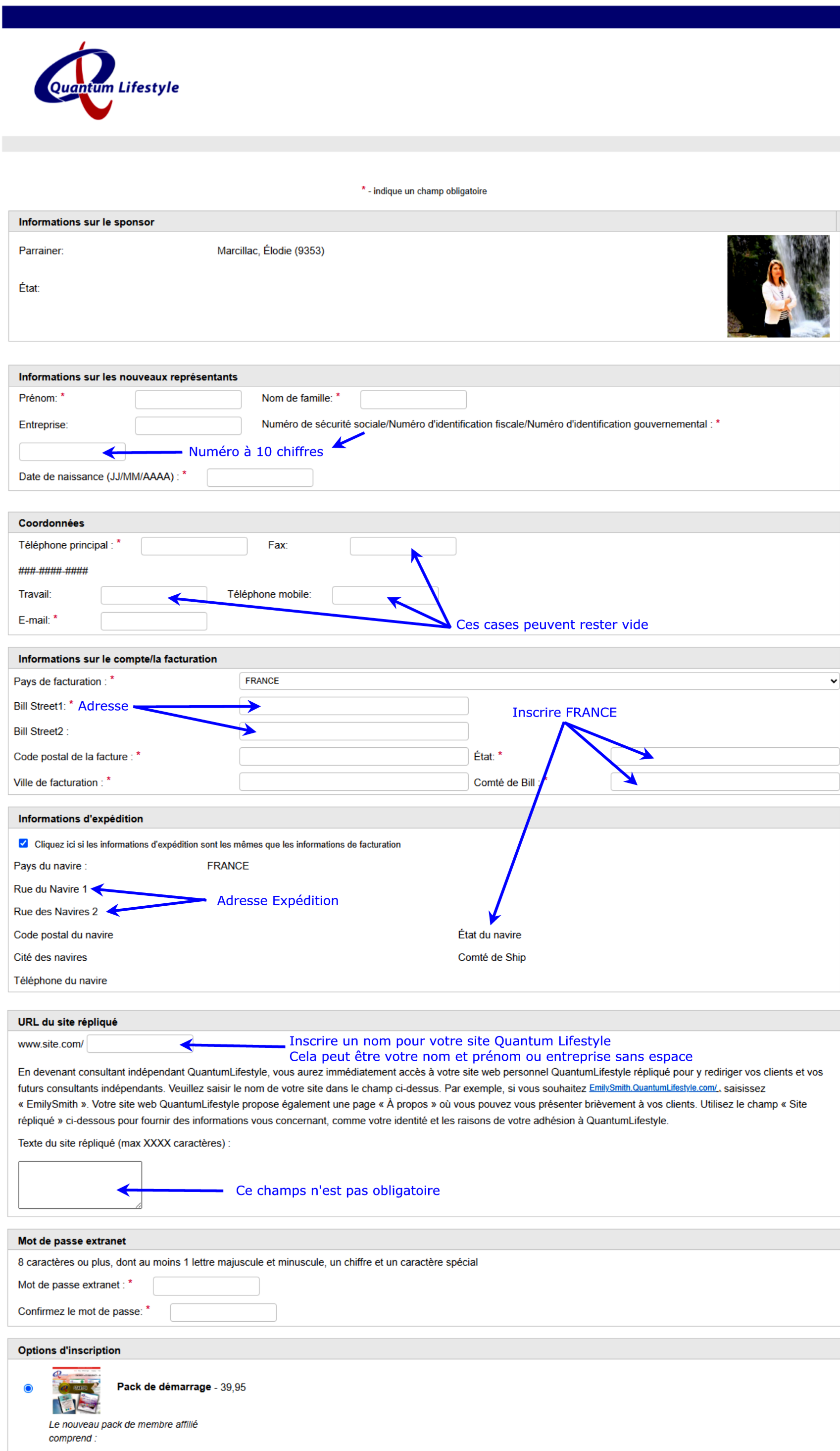Click the Fax input field
The width and height of the screenshot is (840, 1451).
403,546
